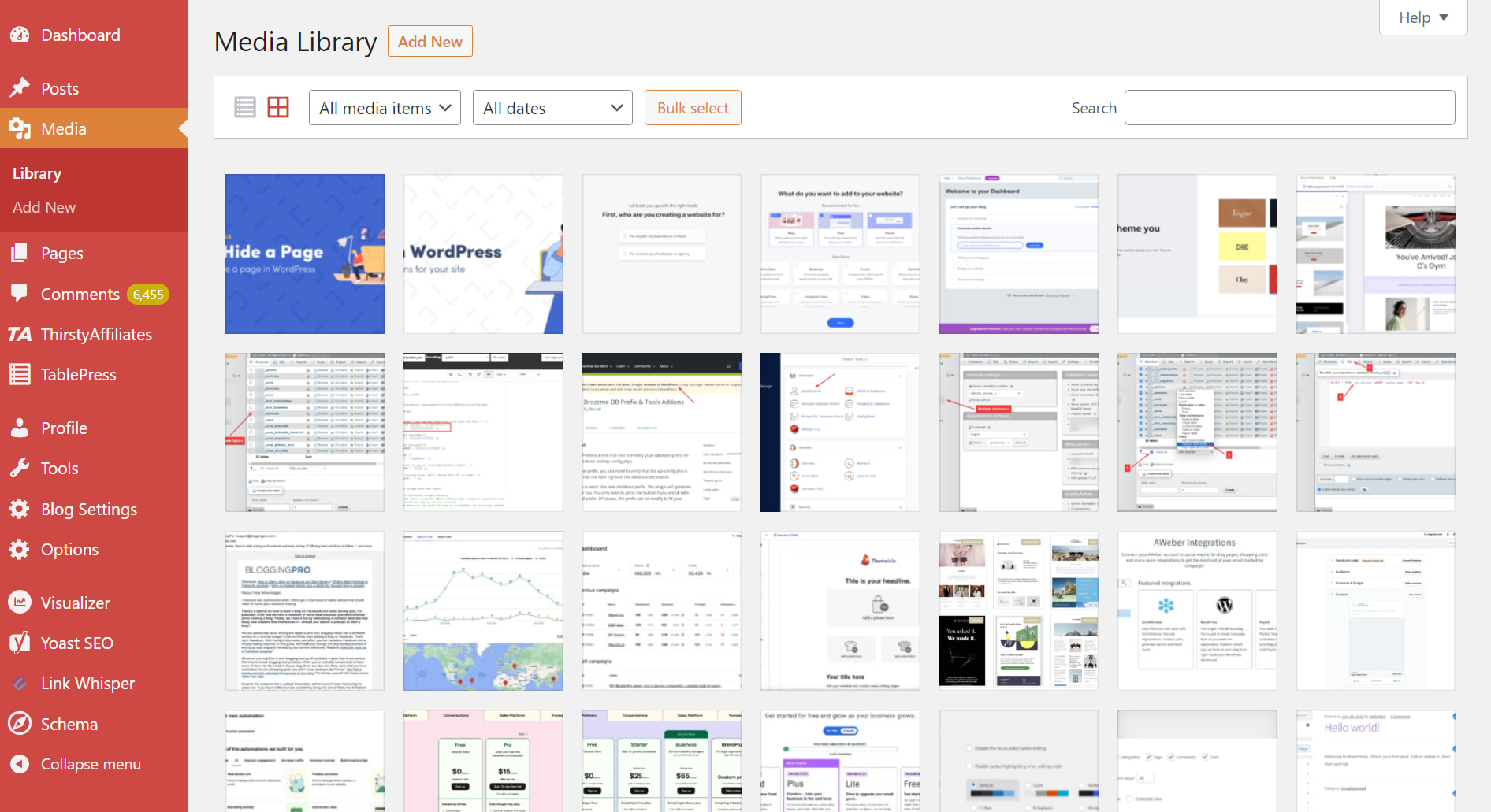
Task: Select the BLOGGINGPRO email thumbnail
Action: coord(305,610)
